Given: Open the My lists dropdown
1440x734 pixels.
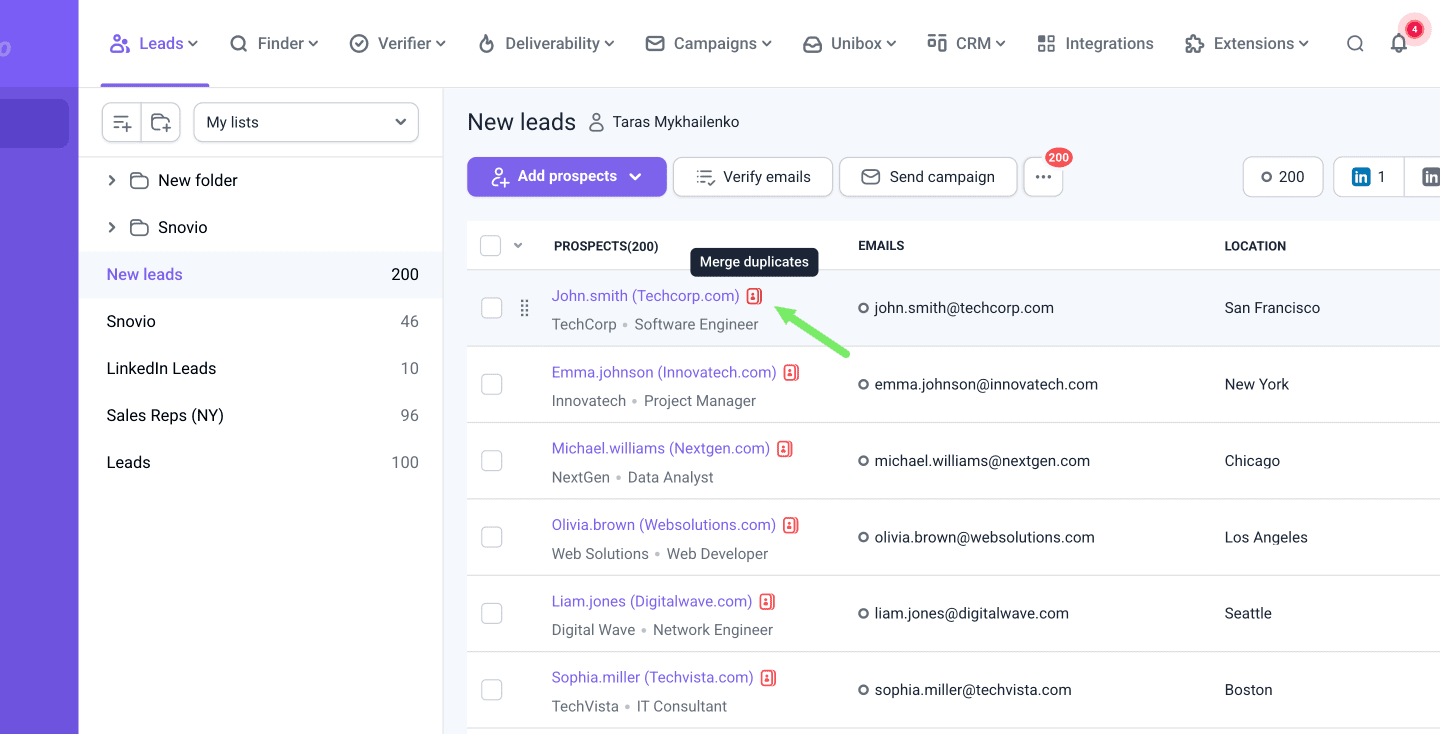Looking at the screenshot, I should 306,122.
